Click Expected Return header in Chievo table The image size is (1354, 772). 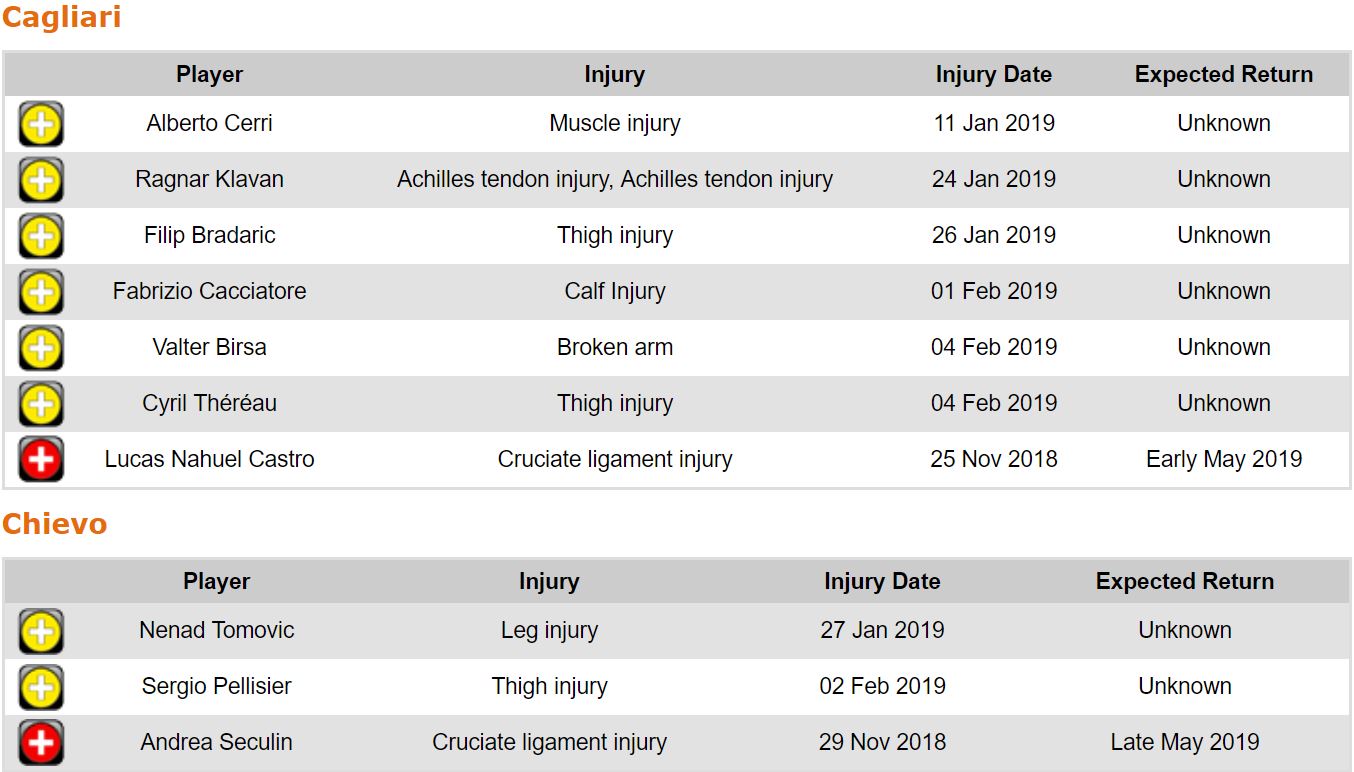1184,582
